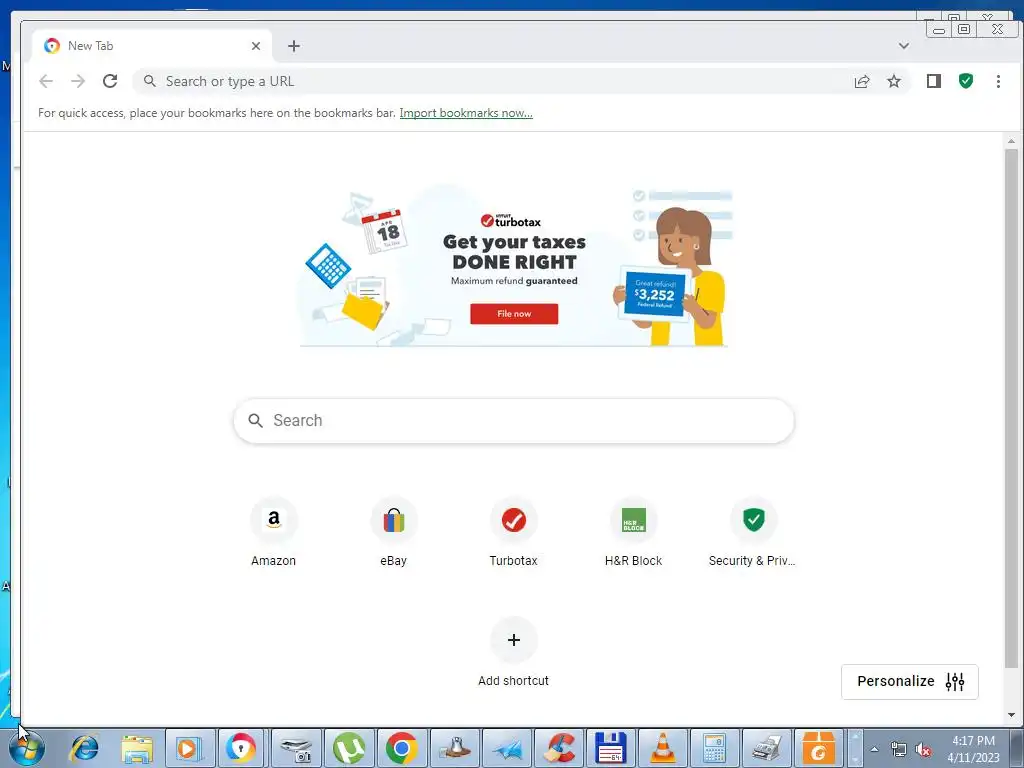Open a new tab with the plus button

pyautogui.click(x=294, y=46)
